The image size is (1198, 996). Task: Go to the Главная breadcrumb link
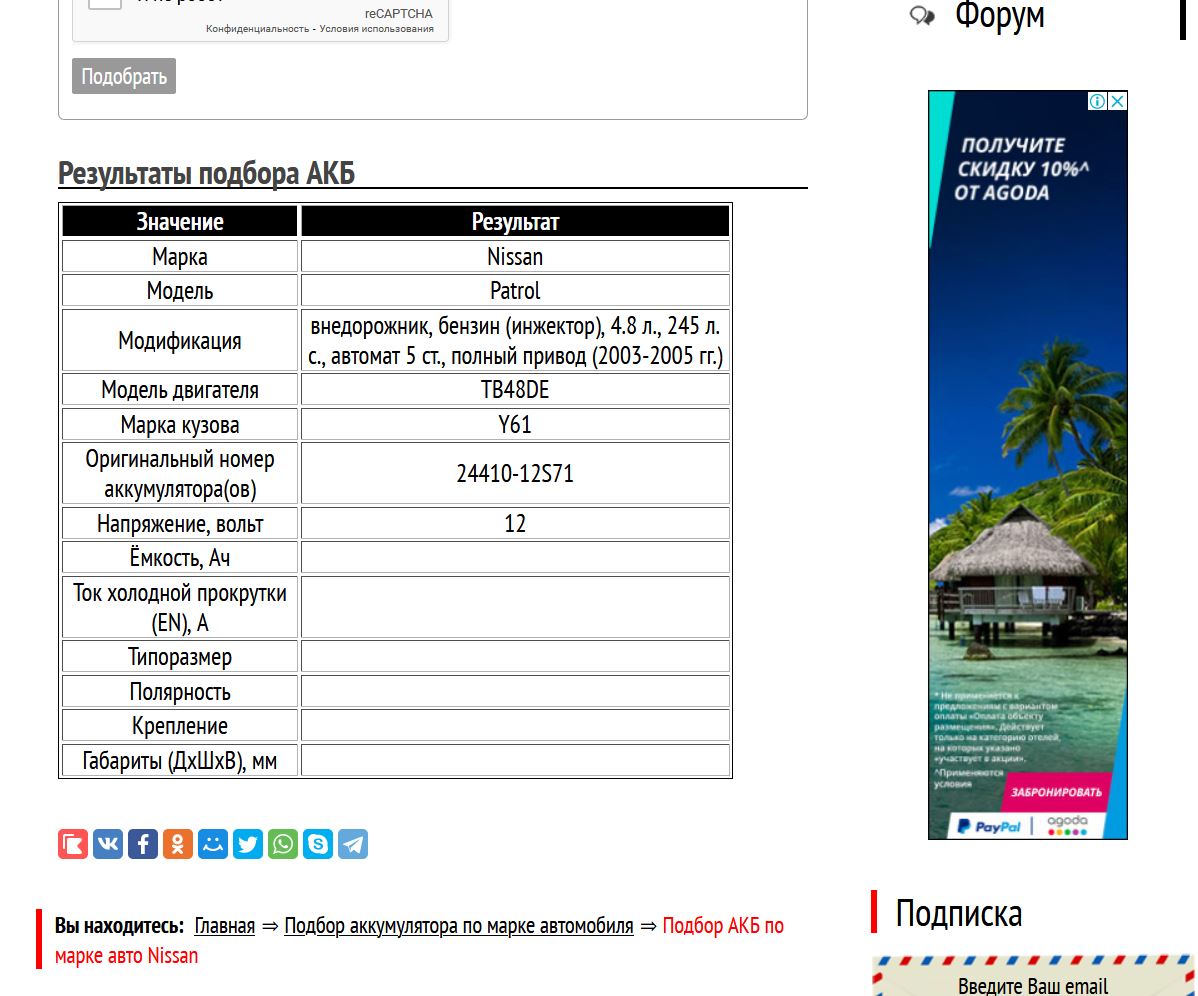[225, 926]
